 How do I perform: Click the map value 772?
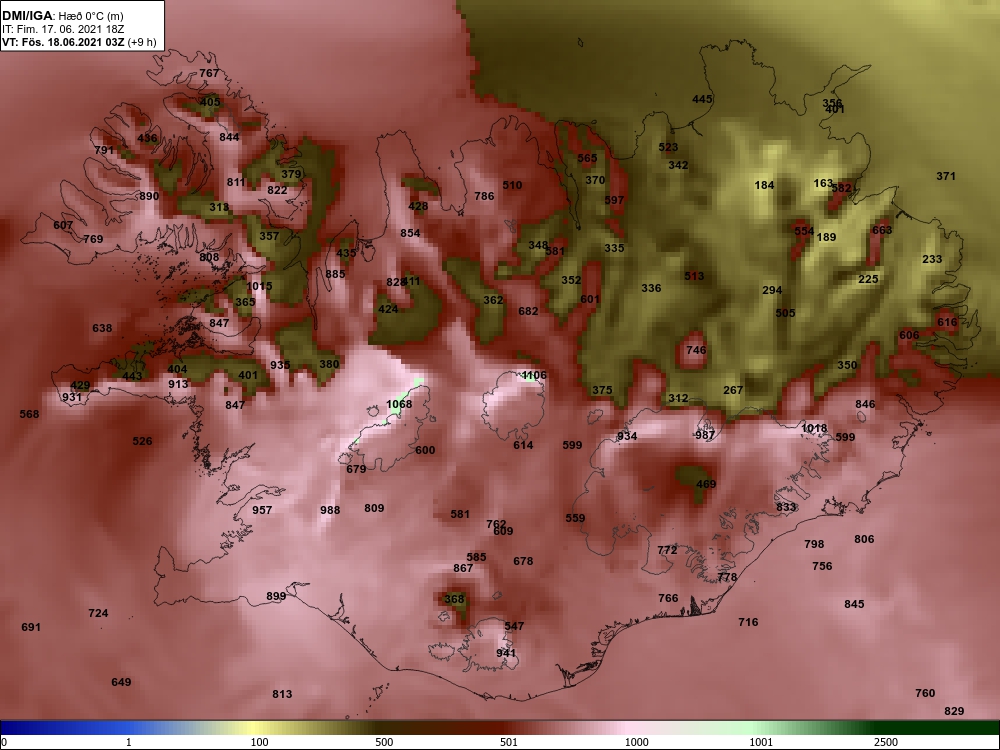click(667, 550)
